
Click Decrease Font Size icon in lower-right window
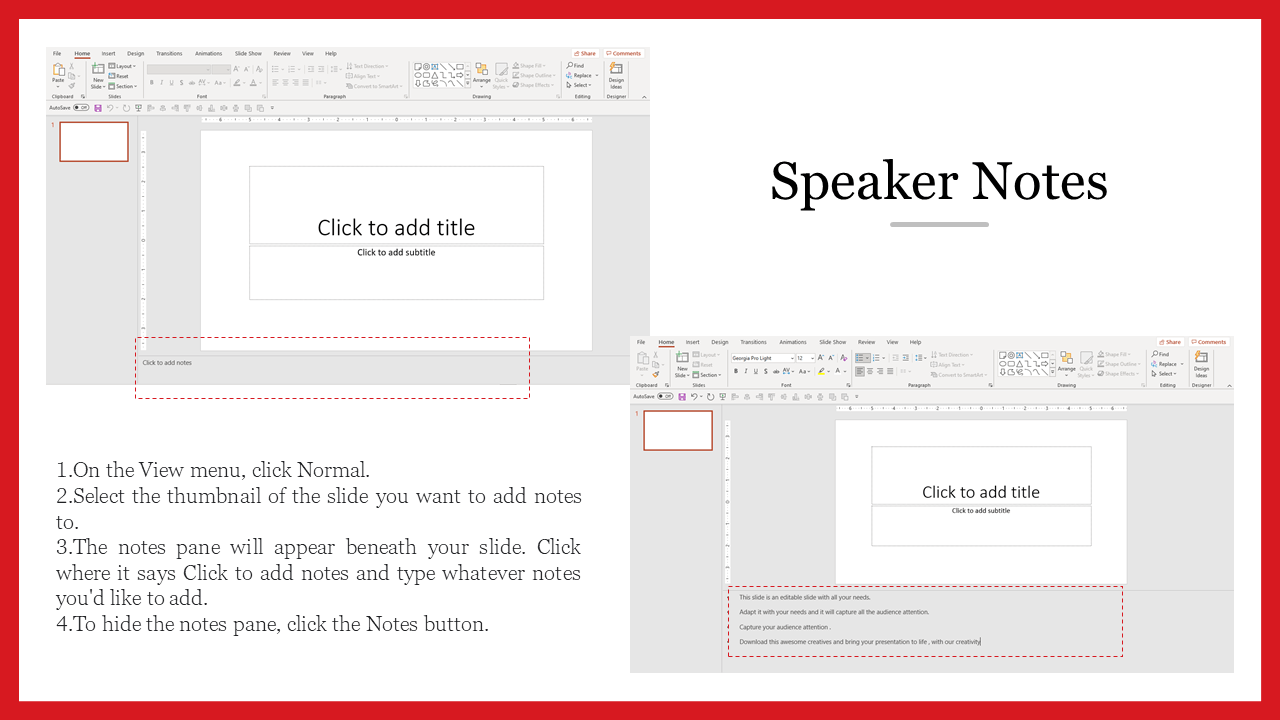tap(832, 358)
